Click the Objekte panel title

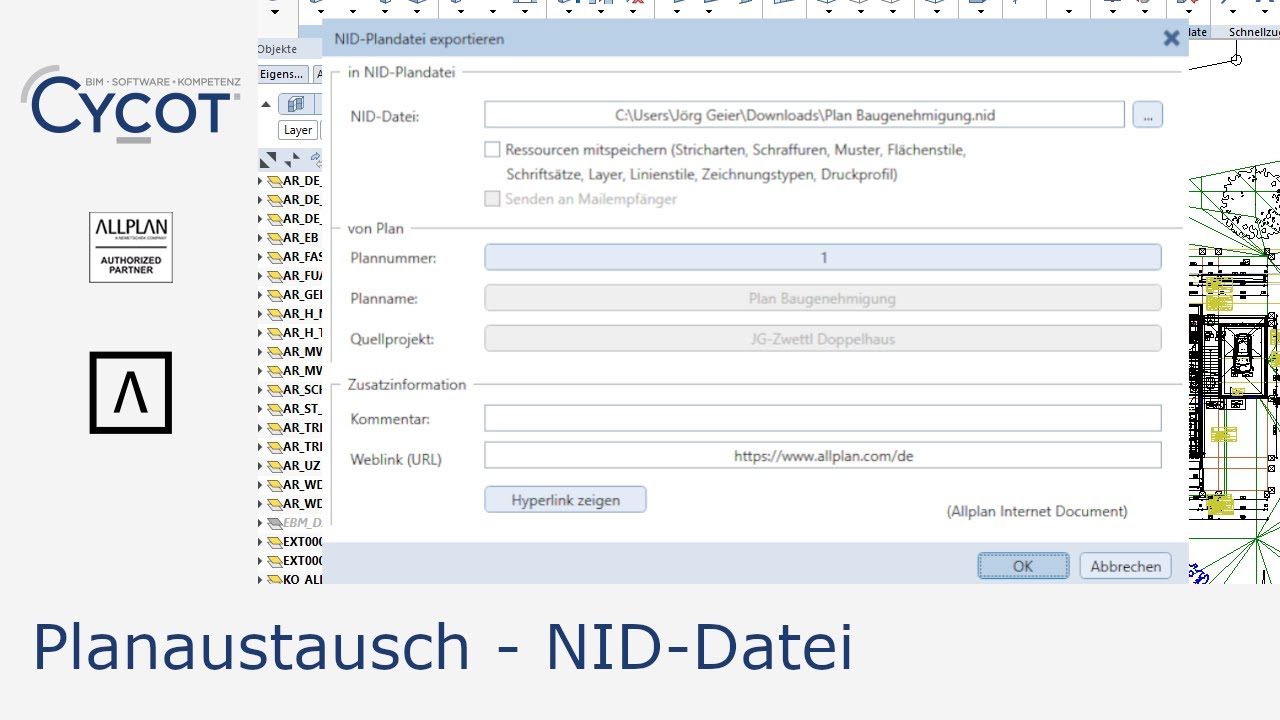277,49
